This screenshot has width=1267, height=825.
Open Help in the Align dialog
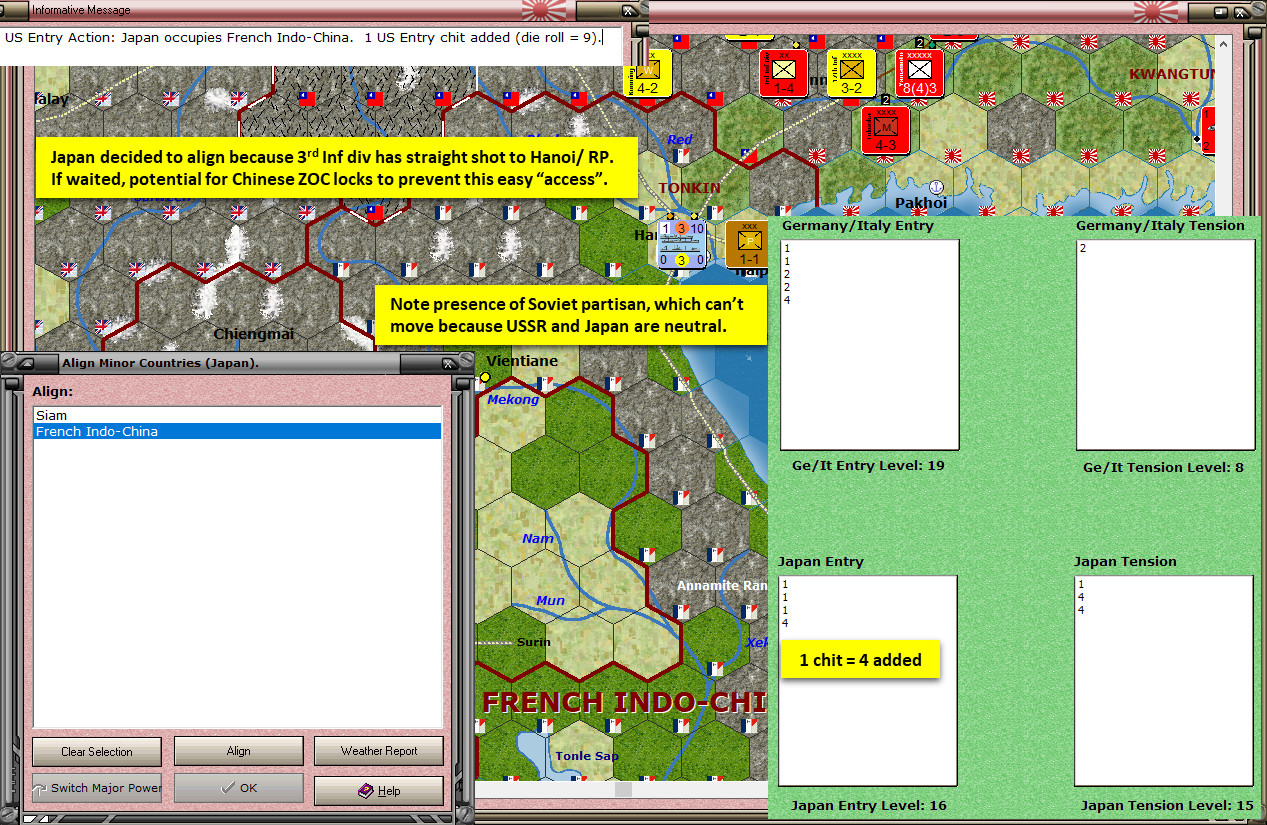click(379, 791)
